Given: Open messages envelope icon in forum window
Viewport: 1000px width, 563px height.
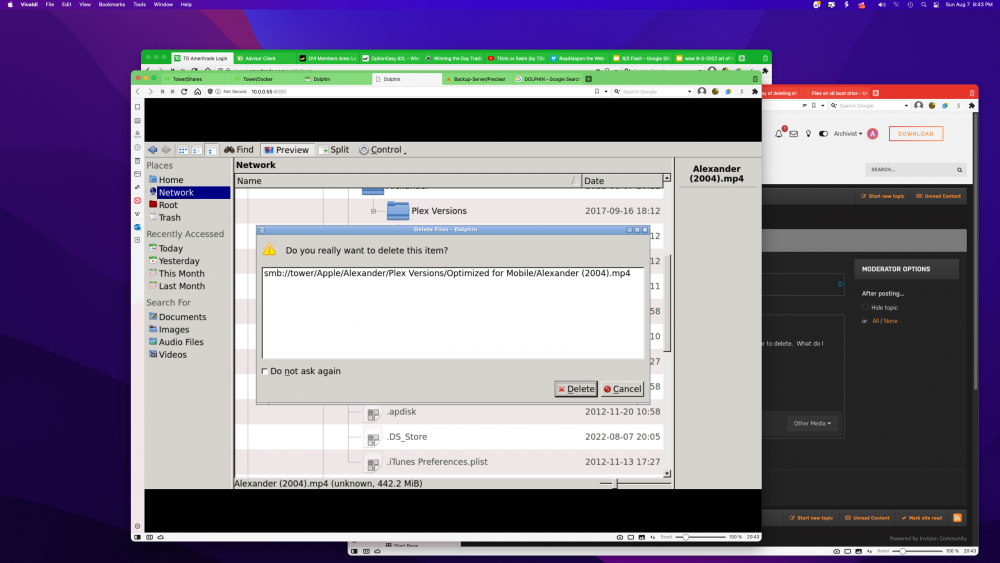Looking at the screenshot, I should 794,134.
